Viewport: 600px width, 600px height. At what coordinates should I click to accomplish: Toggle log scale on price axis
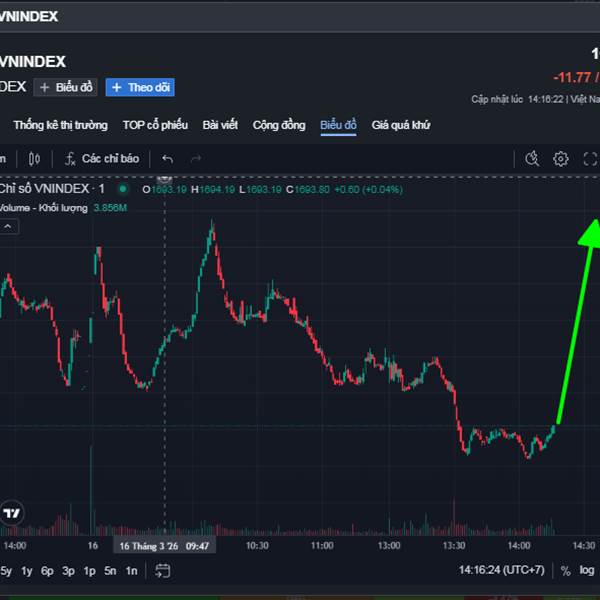[587, 571]
